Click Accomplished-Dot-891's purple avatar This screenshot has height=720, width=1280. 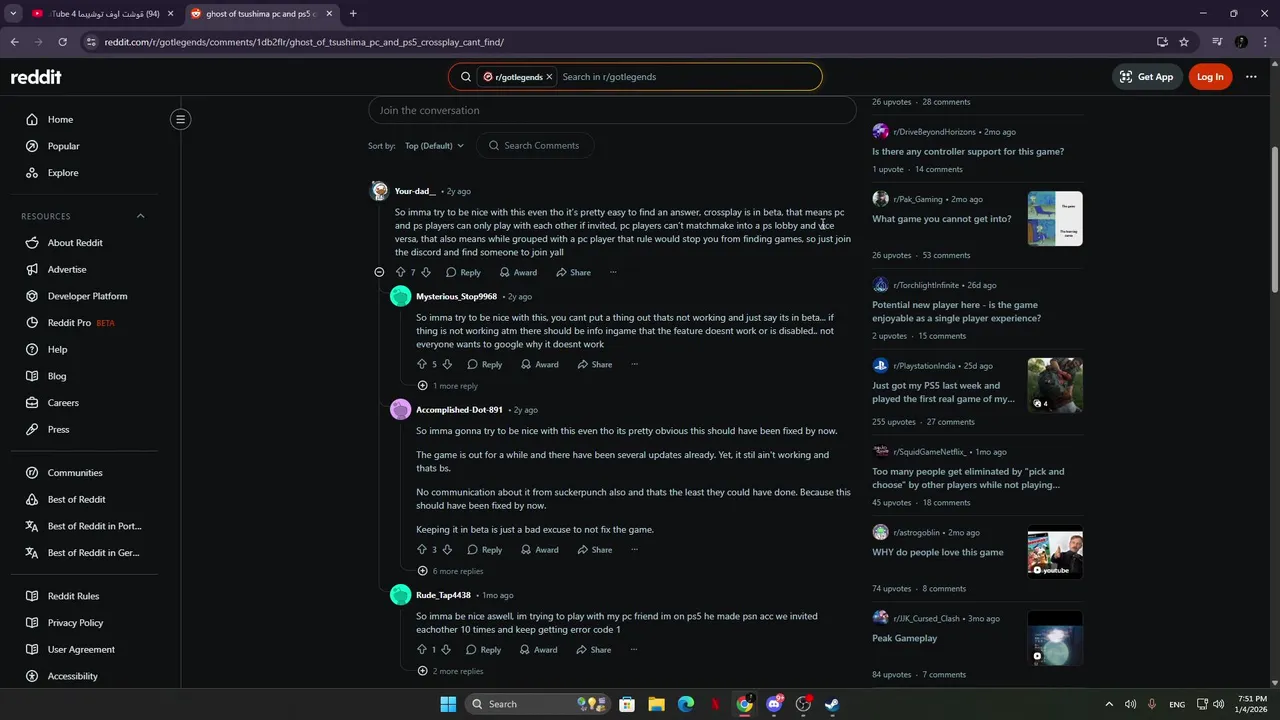click(400, 409)
